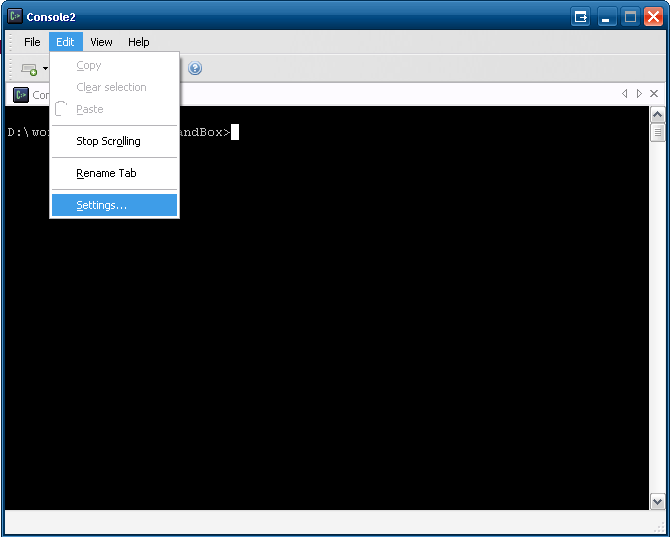Image resolution: width=670 pixels, height=537 pixels.
Task: Expand the New Tab dropdown arrow
Action: click(x=45, y=68)
